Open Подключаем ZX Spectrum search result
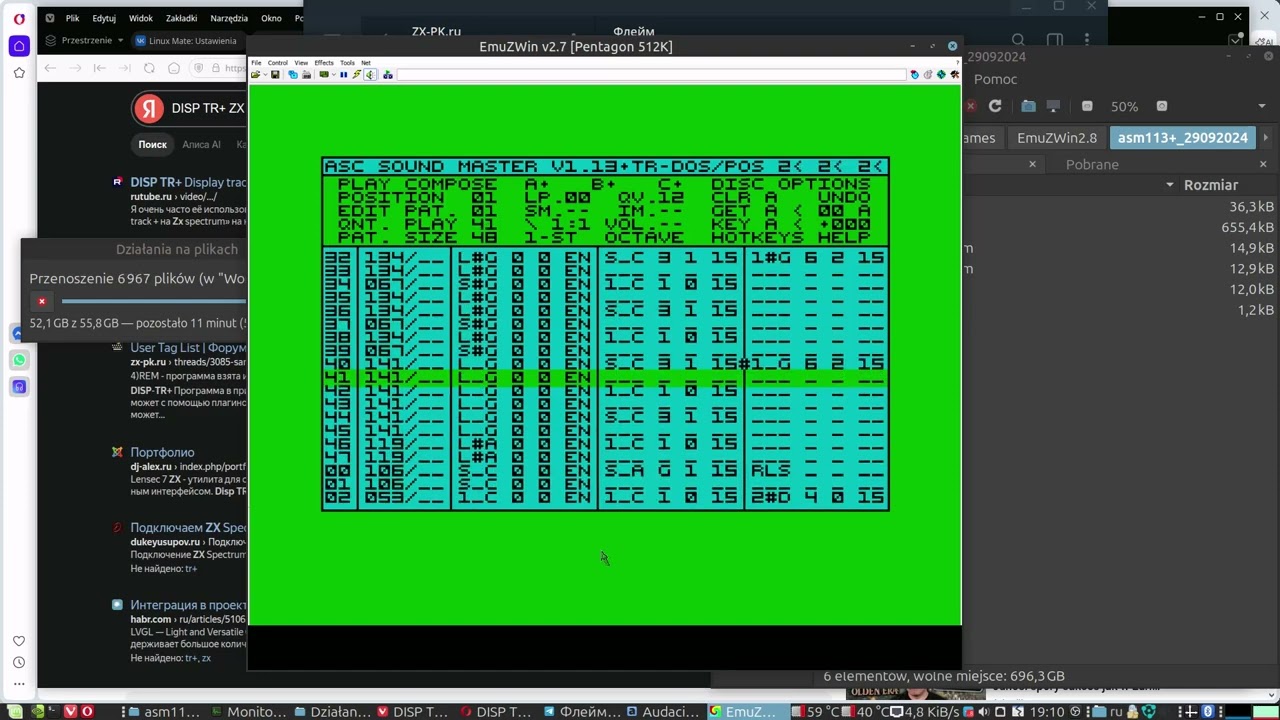The height and width of the screenshot is (720, 1280). click(x=188, y=527)
